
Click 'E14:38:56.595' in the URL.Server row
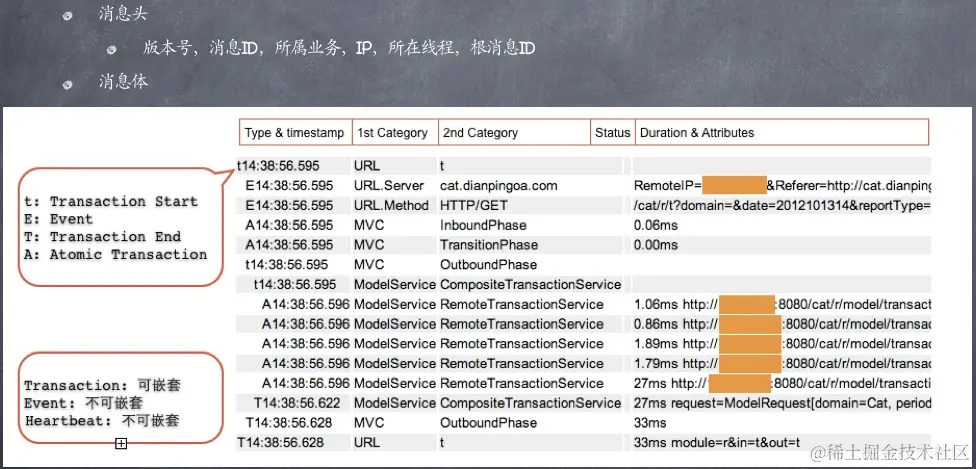click(289, 186)
